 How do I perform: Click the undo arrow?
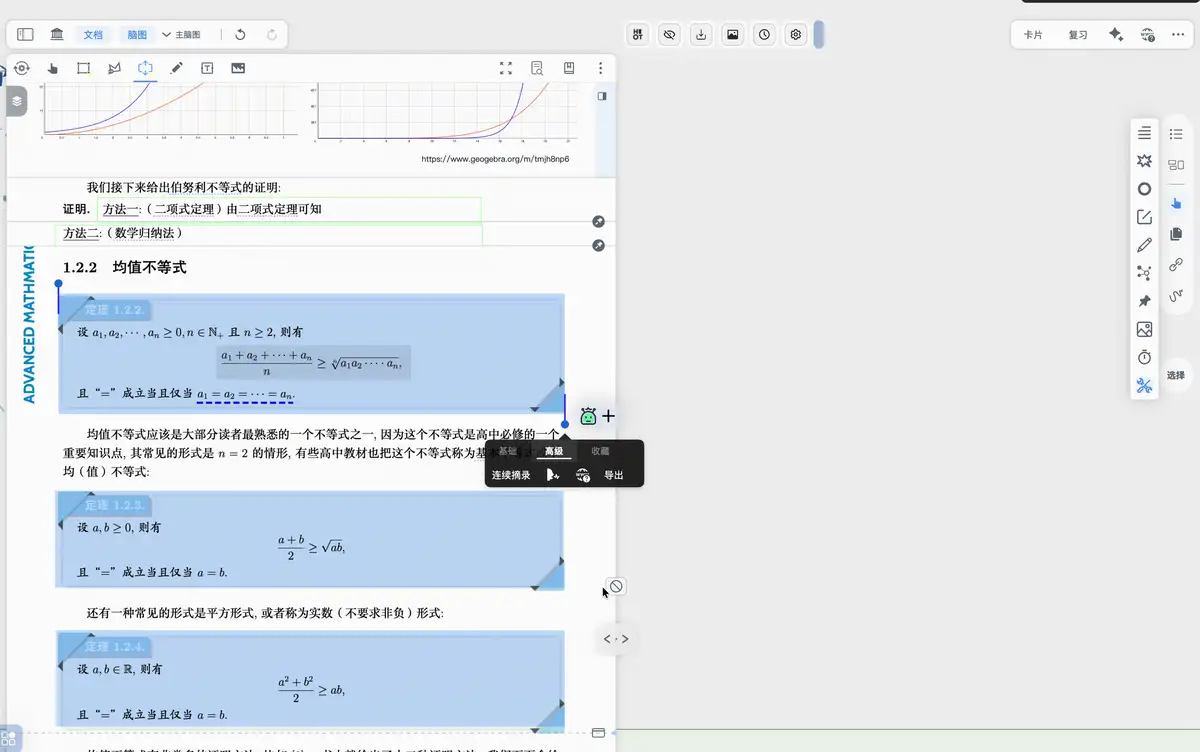pos(240,34)
